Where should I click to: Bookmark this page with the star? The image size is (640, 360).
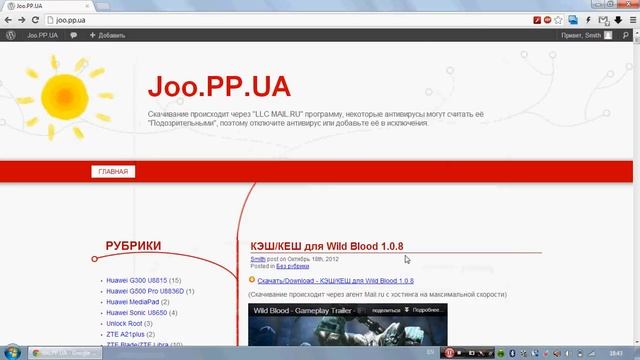[558, 20]
